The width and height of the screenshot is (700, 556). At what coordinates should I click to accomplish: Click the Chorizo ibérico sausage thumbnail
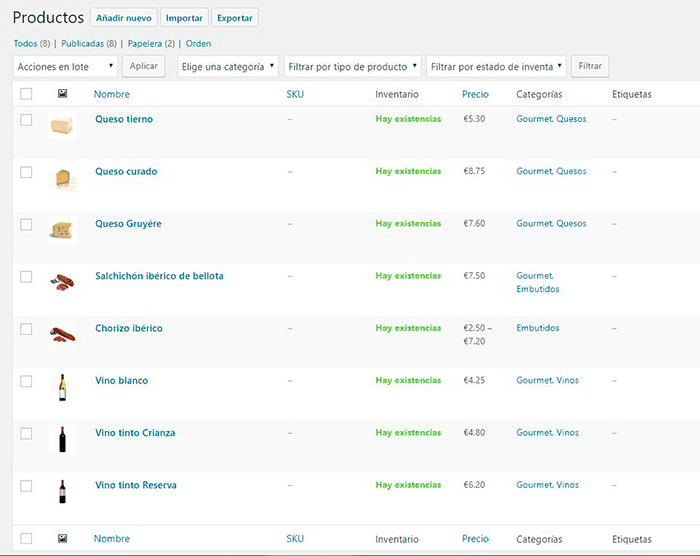[x=62, y=334]
